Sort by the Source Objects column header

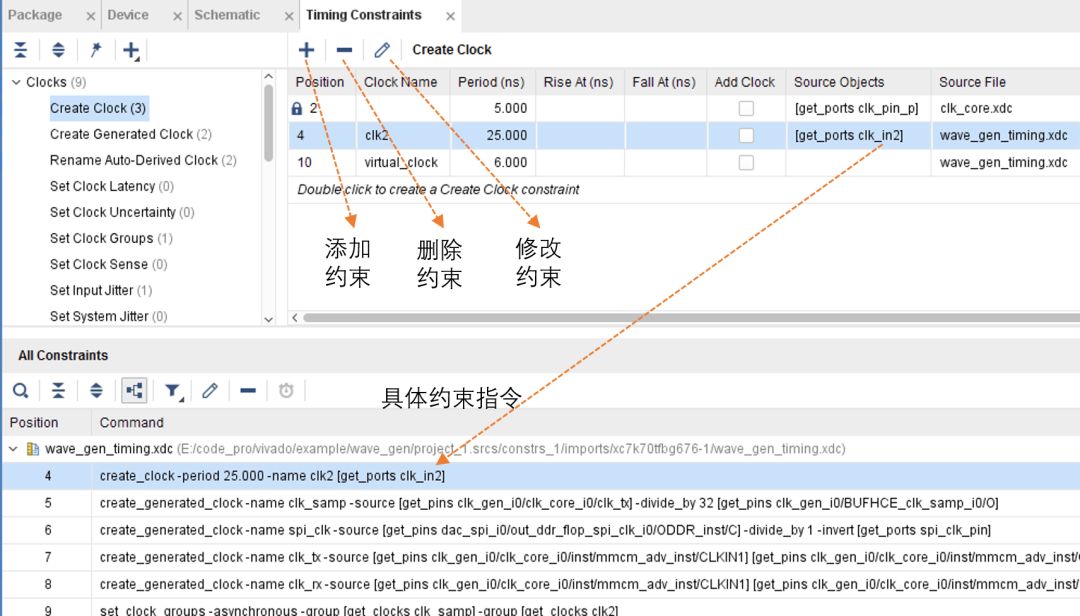coord(858,82)
